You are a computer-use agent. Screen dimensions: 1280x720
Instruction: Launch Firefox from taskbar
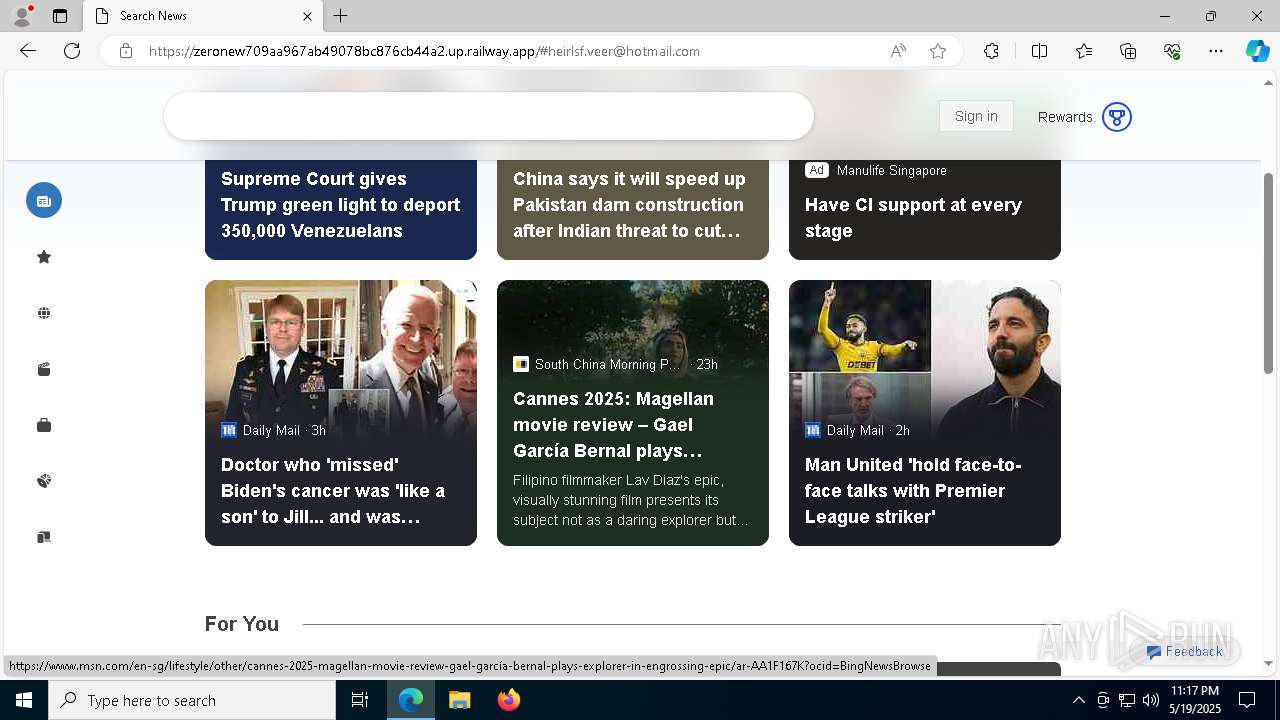(x=509, y=700)
